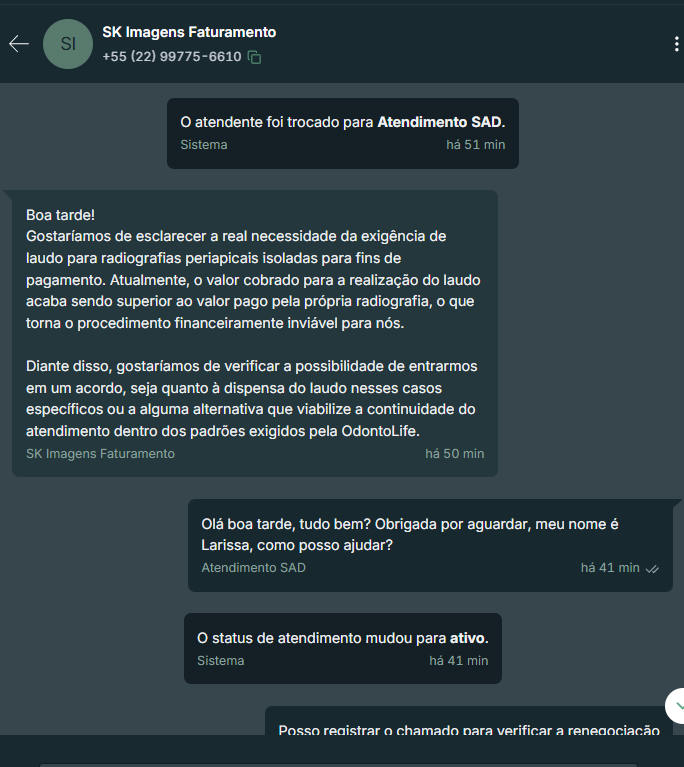Select Larissa's greeting message bubble
684x767 pixels.
pyautogui.click(x=430, y=545)
